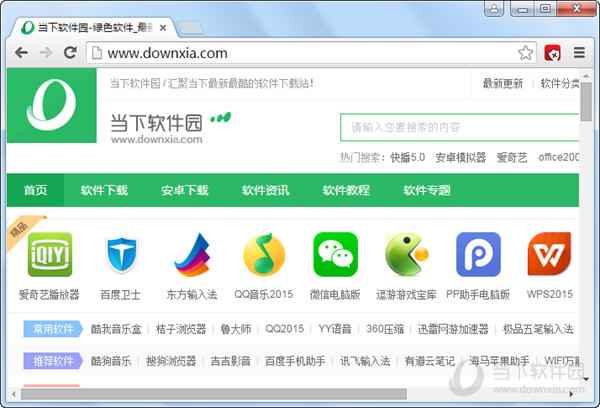Screen dimensions: 600x408
Task: Open the 软件资讯 navigation item
Action: click(x=266, y=190)
